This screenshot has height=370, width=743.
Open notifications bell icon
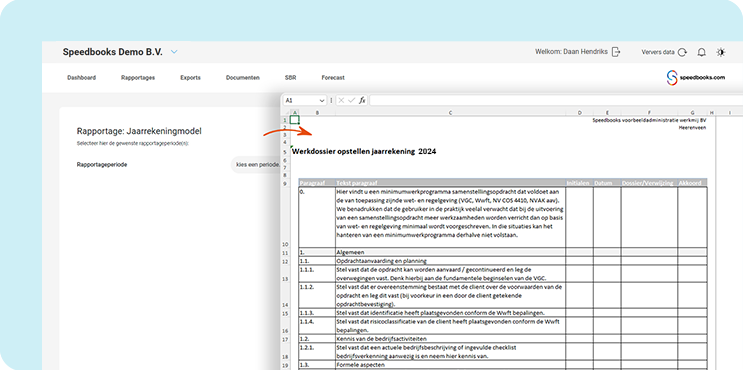pos(702,52)
